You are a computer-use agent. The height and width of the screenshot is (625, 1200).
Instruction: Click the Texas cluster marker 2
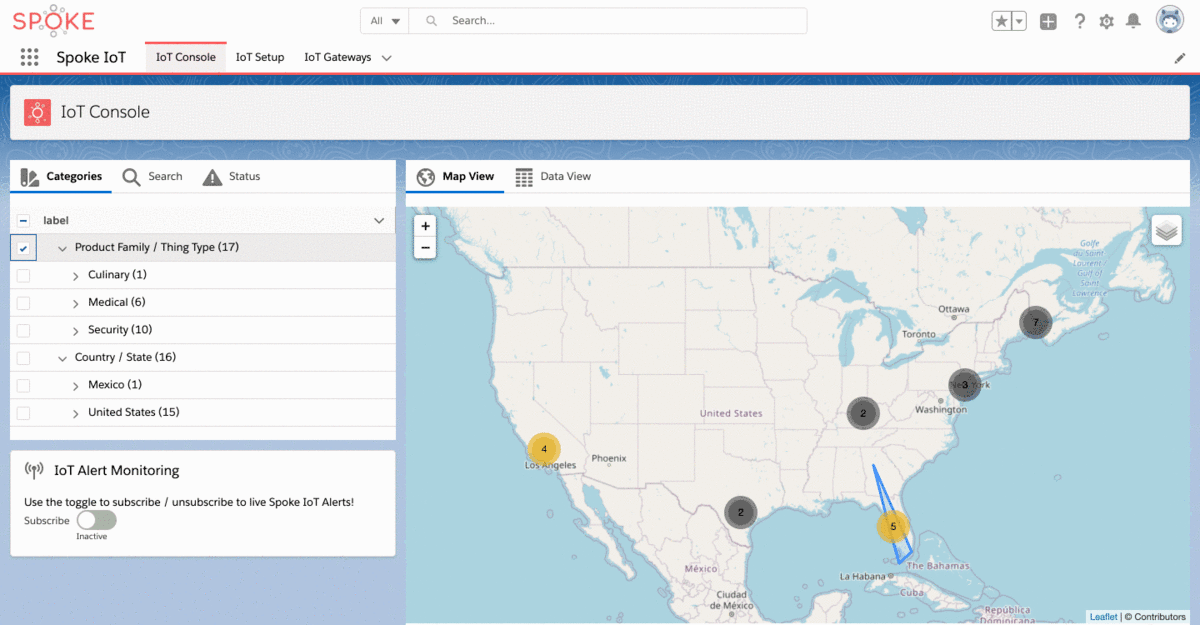click(x=741, y=512)
